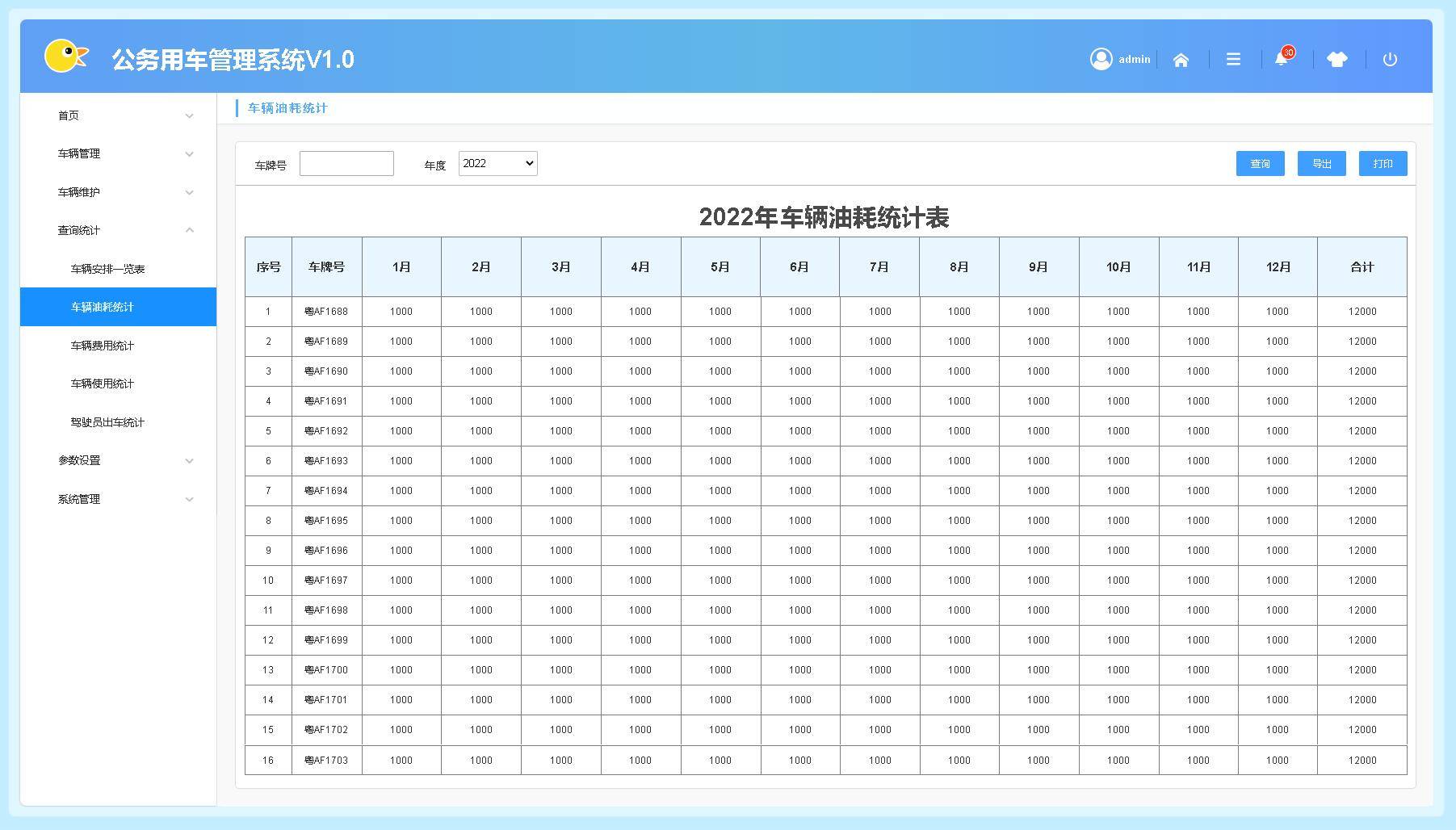
Task: Open the admin user avatar icon
Action: [x=1101, y=59]
